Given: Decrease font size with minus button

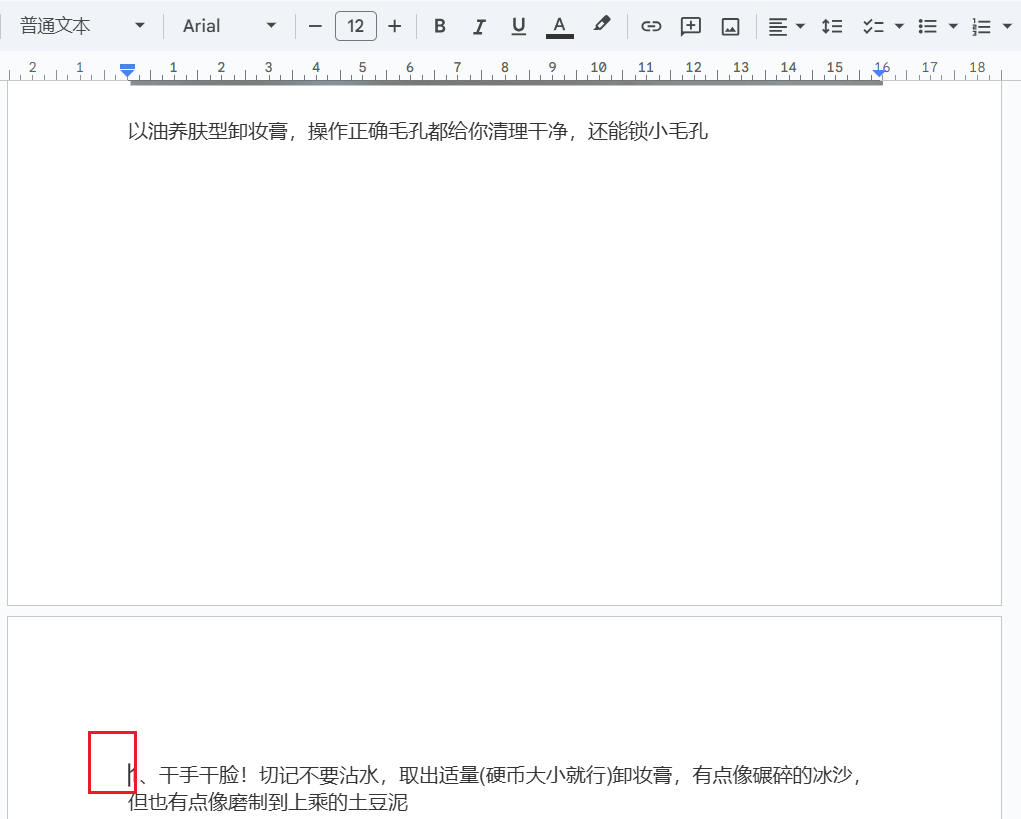Looking at the screenshot, I should click(316, 26).
